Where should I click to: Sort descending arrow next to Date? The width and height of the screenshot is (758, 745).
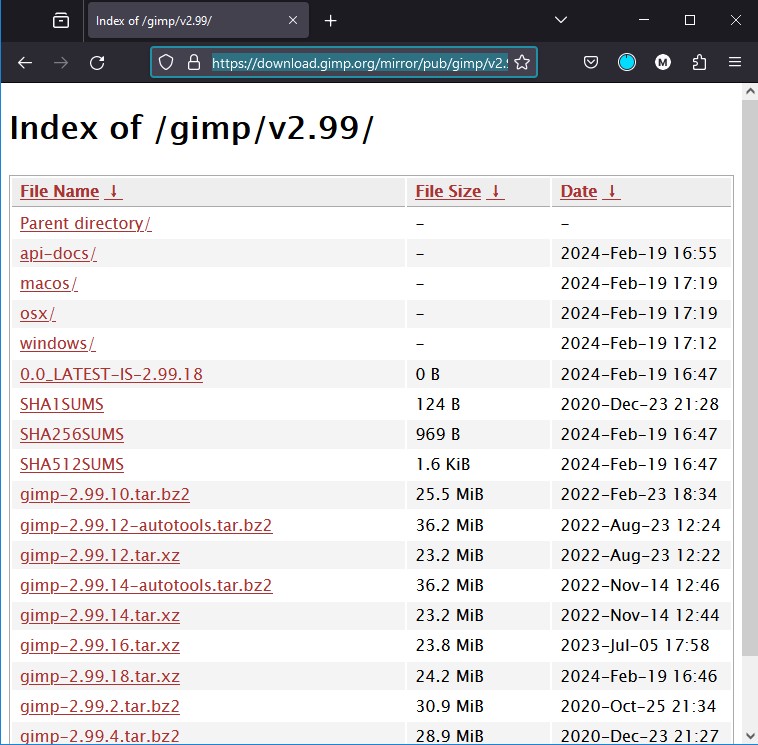tap(612, 191)
